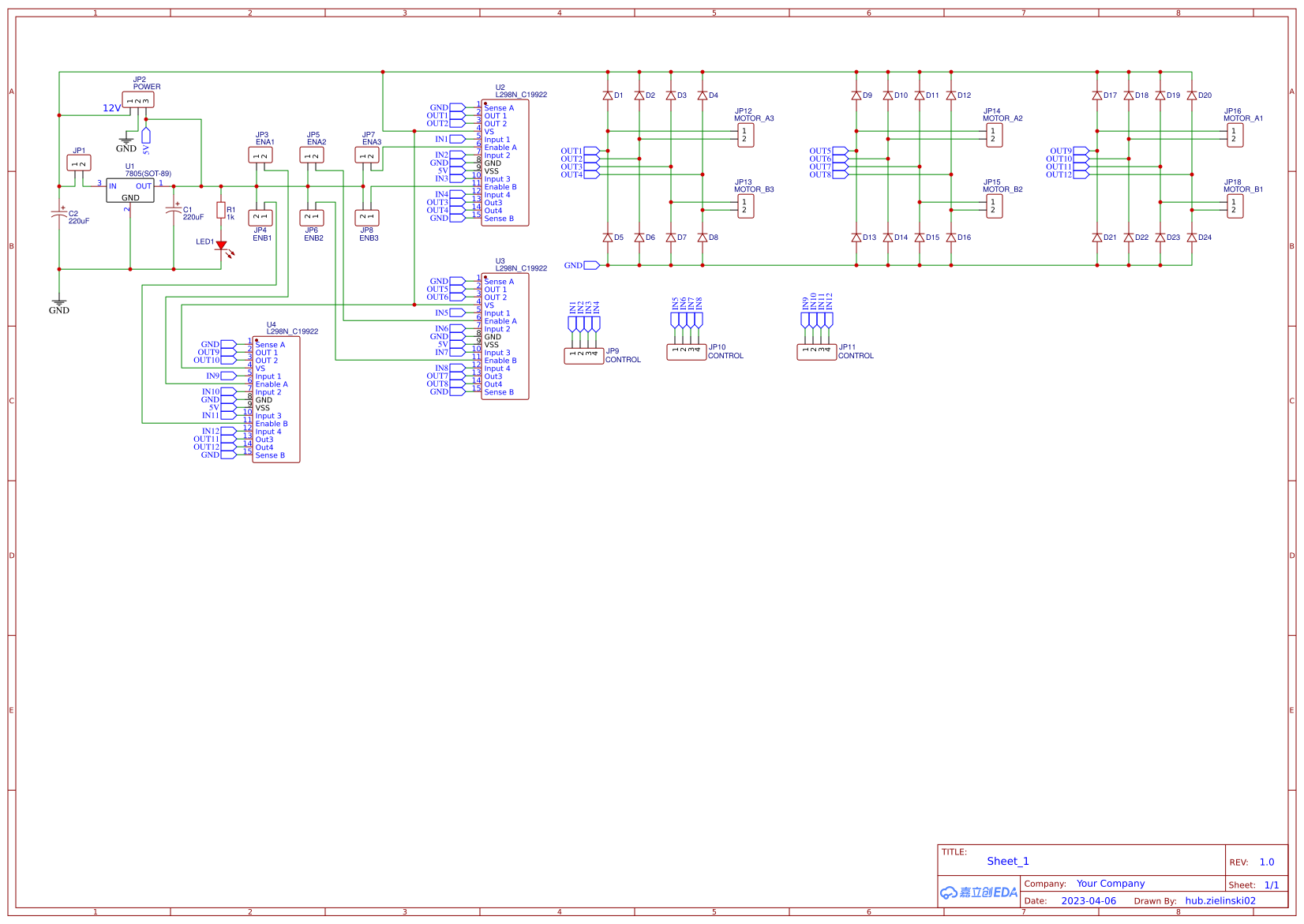Viewport: 1304px width, 924px height.
Task: Select the REV 1.0 value in title block
Action: (1268, 862)
